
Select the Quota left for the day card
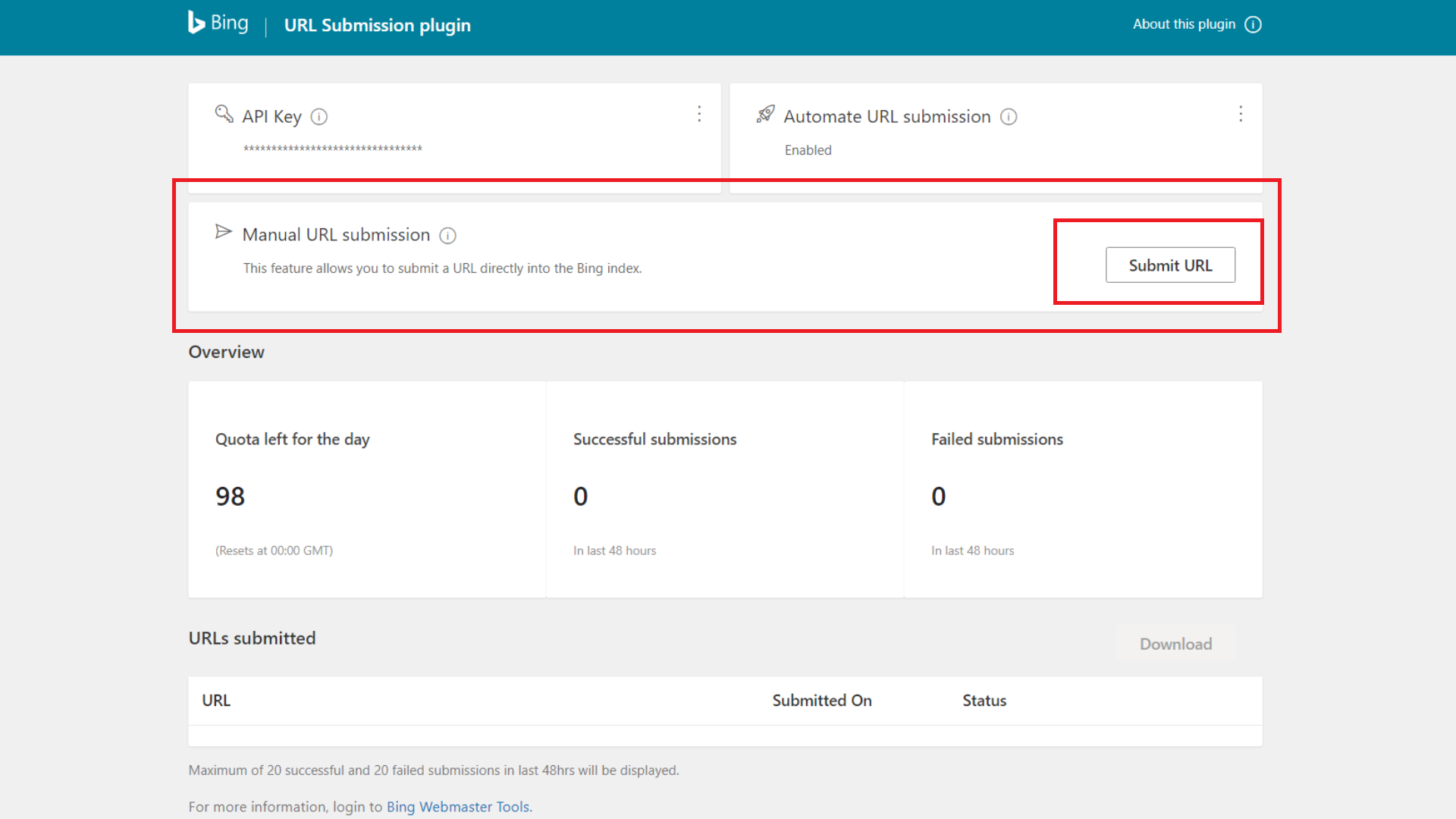point(367,489)
